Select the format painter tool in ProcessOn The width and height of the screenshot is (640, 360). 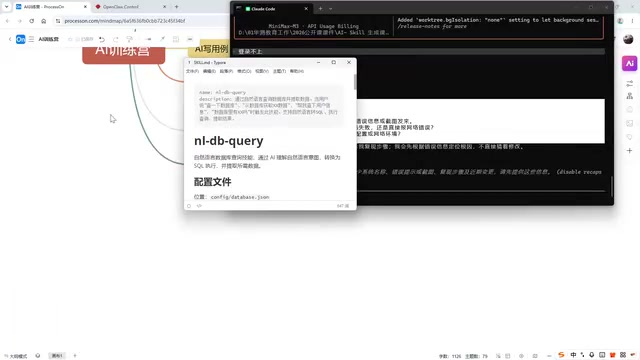(x=129, y=39)
